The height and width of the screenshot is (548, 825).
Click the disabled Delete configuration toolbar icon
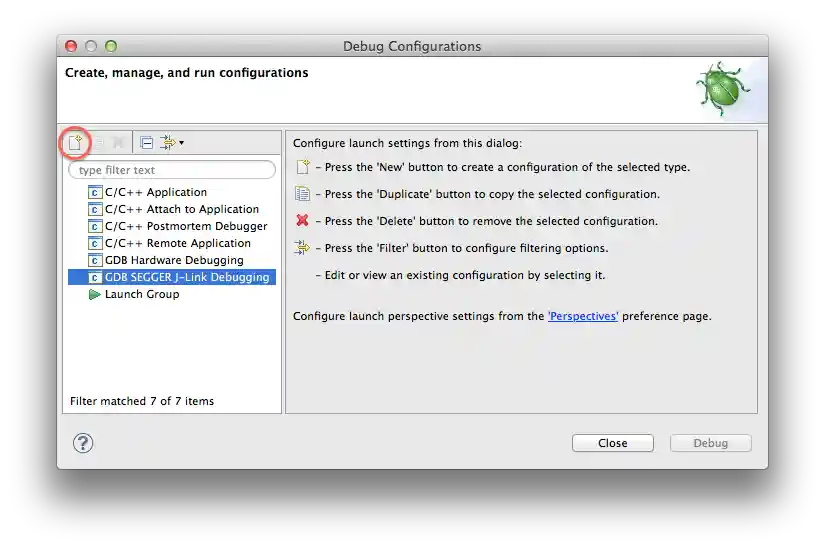pos(118,143)
